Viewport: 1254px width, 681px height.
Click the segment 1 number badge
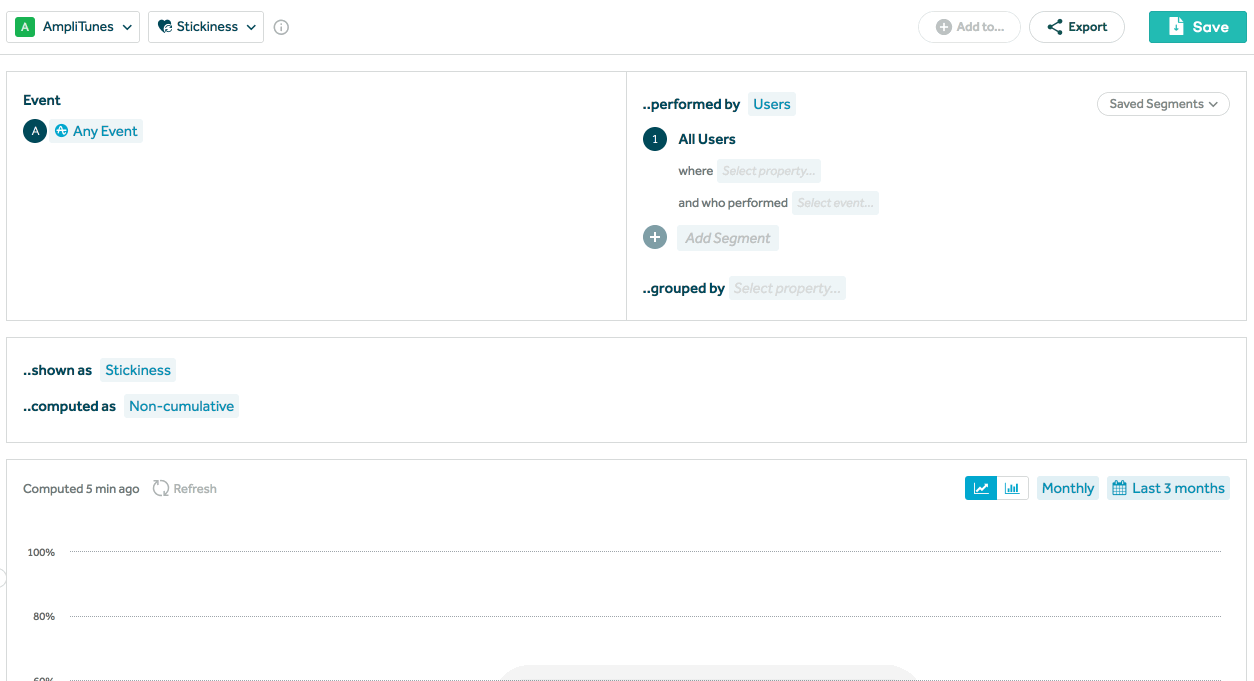click(x=655, y=139)
